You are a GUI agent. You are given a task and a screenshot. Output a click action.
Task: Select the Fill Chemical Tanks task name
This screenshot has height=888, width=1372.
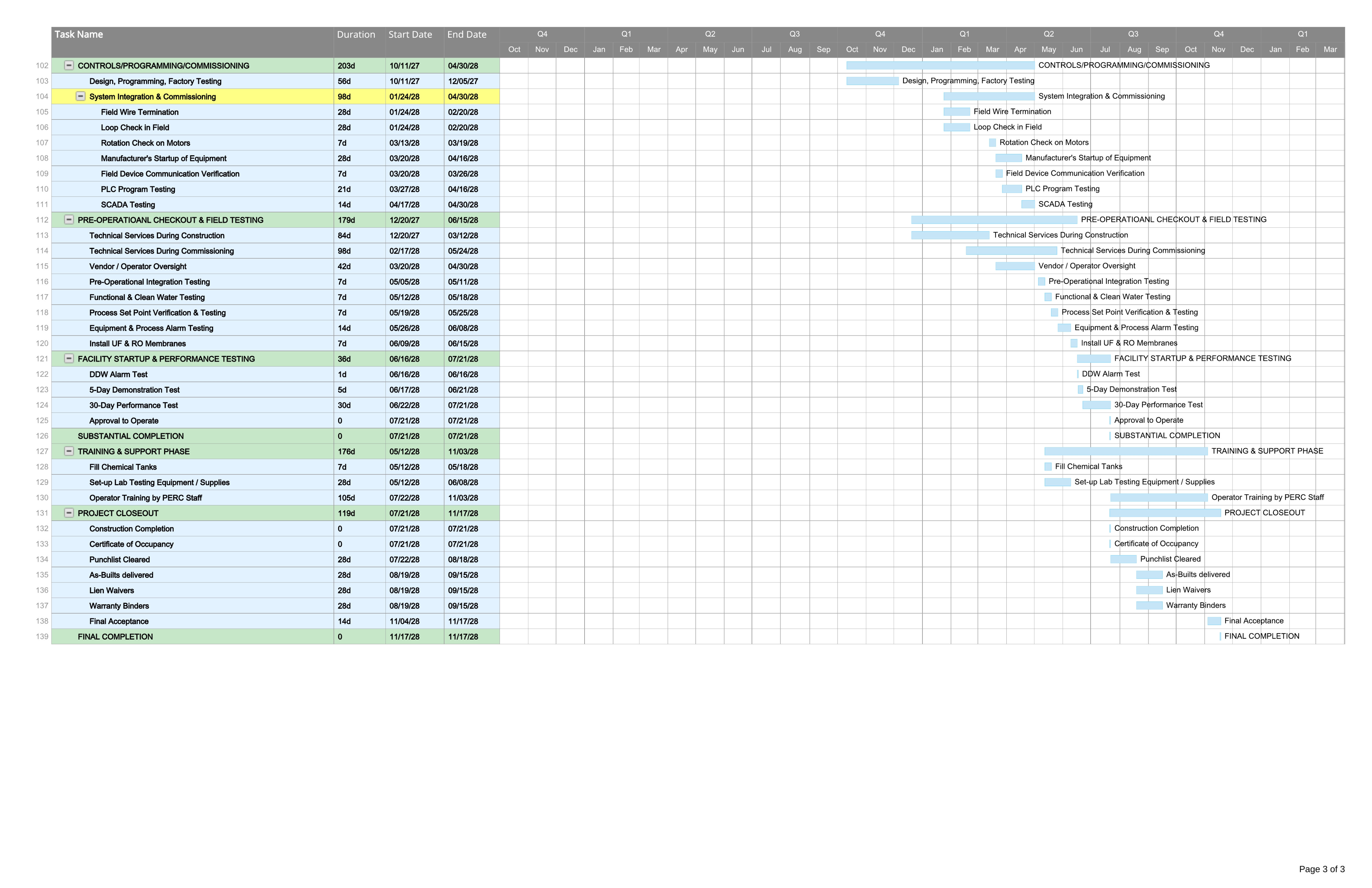point(123,467)
